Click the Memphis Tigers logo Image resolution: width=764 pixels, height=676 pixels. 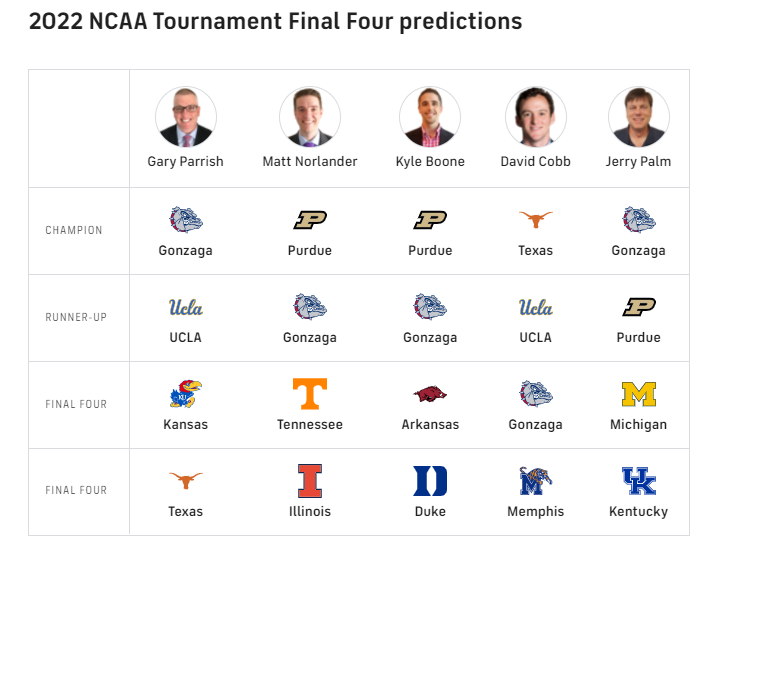[x=535, y=481]
